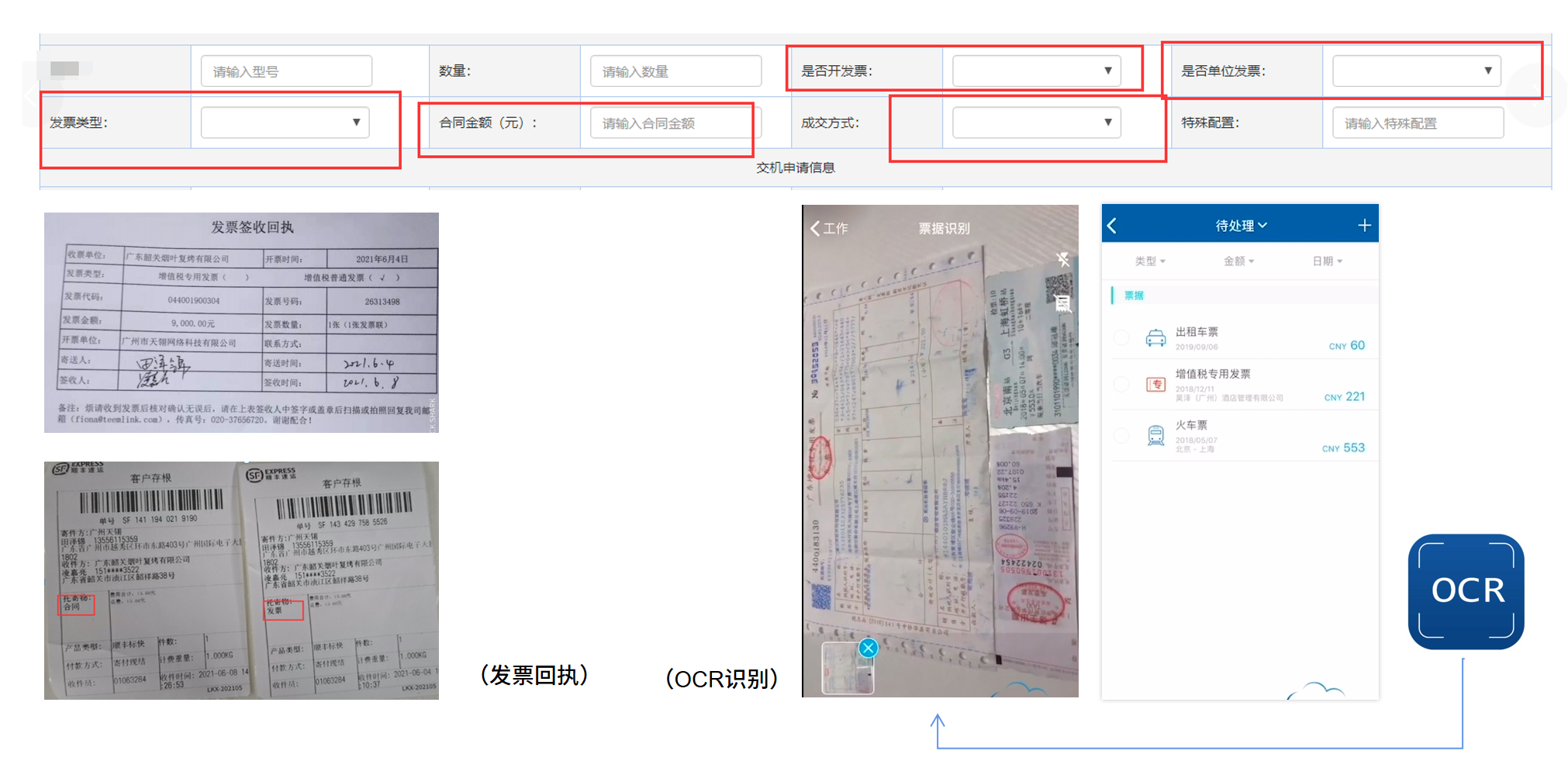This screenshot has height=768, width=1568.
Task: Click the blue OCR recognition icon
Action: click(x=1466, y=591)
